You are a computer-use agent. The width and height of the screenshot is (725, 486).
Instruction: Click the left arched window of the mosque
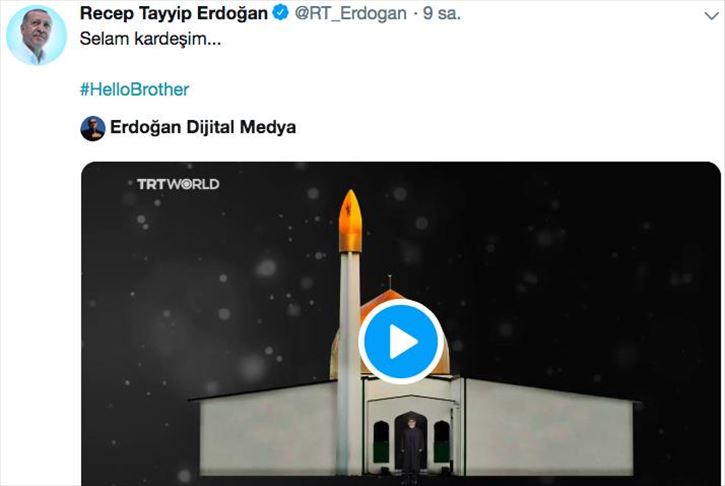381,442
